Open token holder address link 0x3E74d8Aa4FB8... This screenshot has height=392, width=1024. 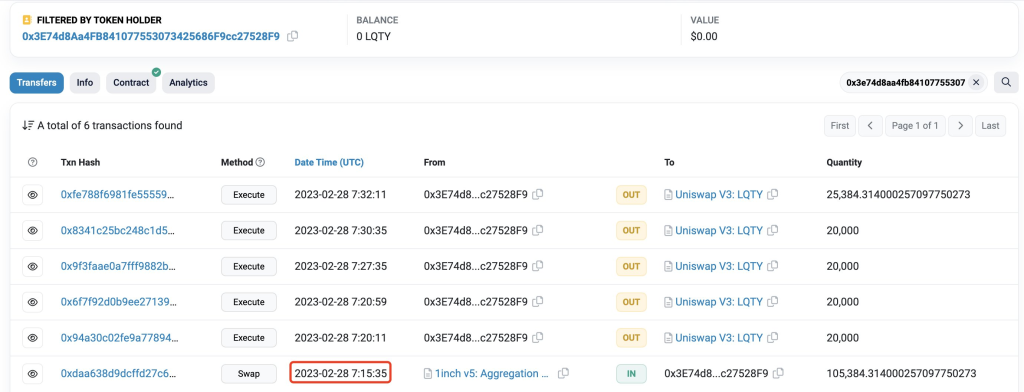point(151,37)
